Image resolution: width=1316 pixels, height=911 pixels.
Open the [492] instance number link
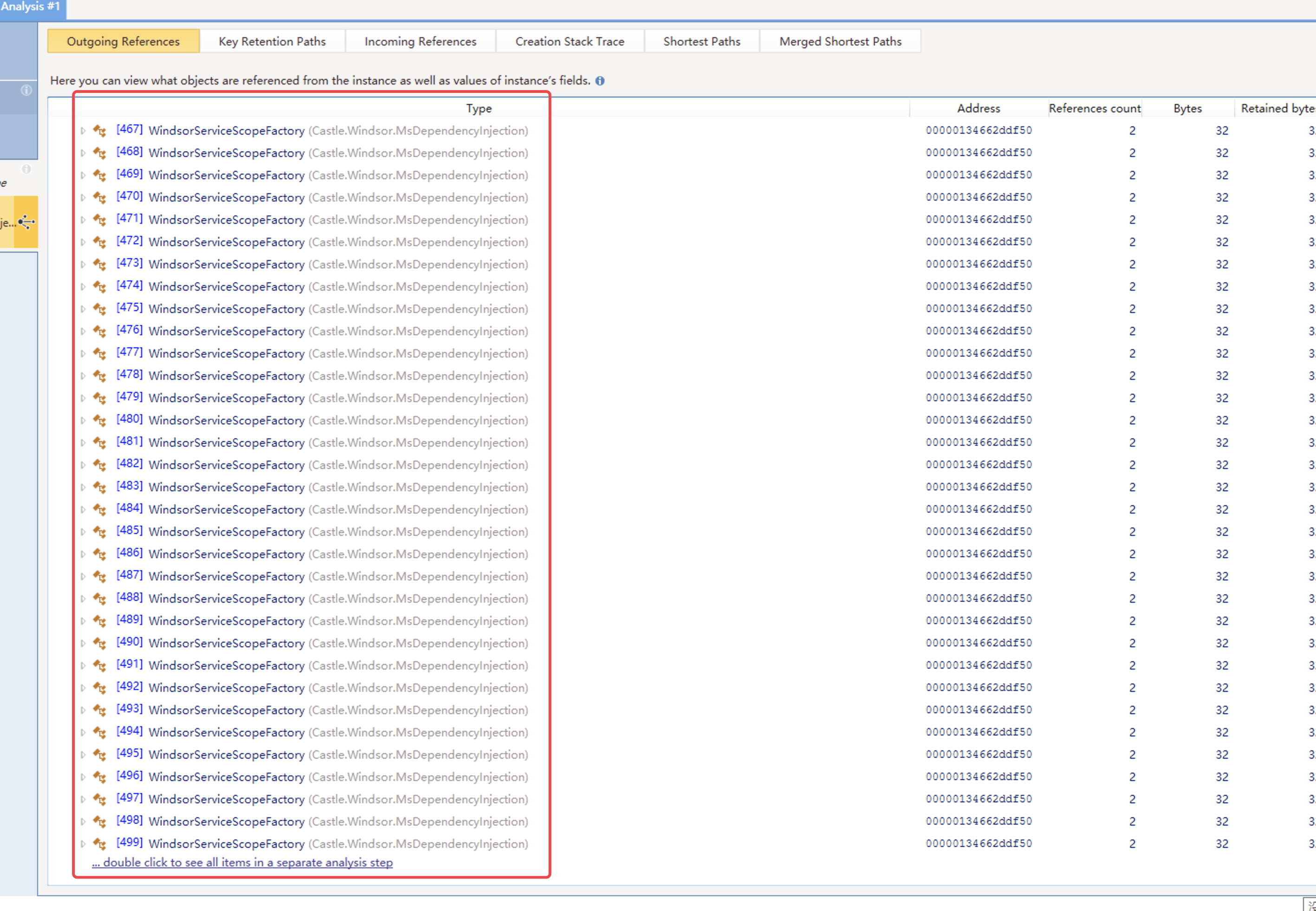pos(130,687)
